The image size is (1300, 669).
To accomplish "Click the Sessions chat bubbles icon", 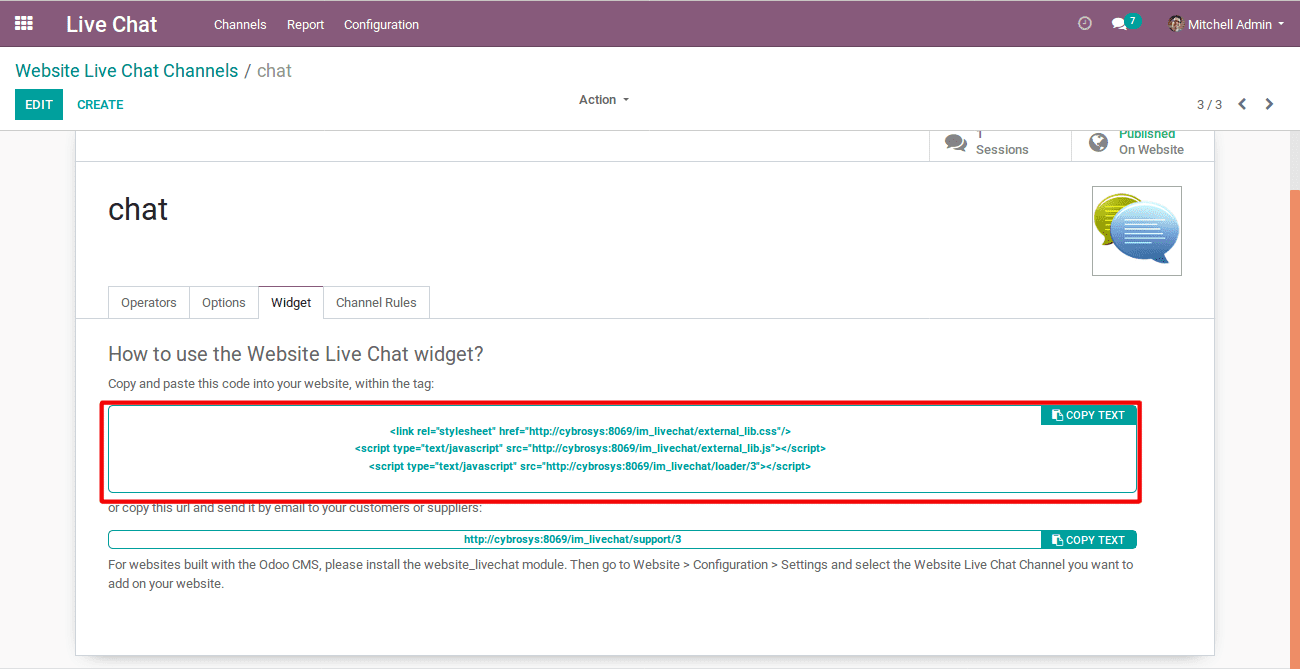I will (x=956, y=144).
